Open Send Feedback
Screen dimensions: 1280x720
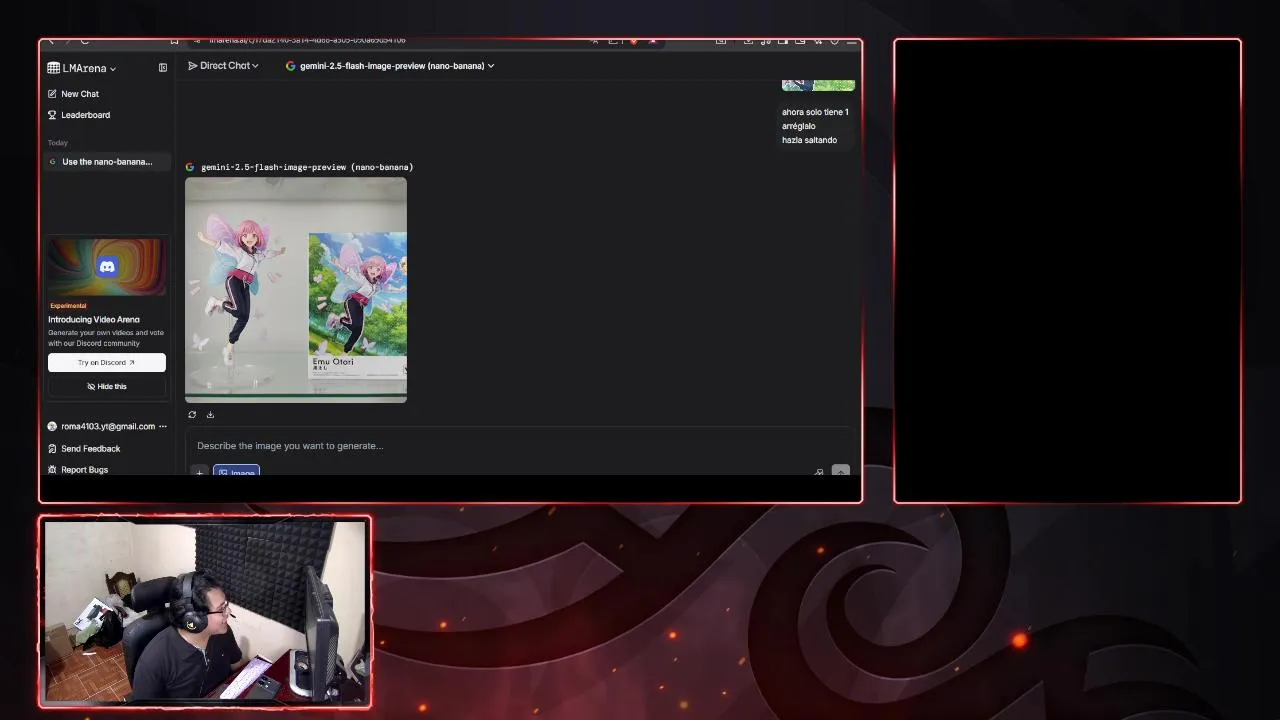pyautogui.click(x=84, y=449)
